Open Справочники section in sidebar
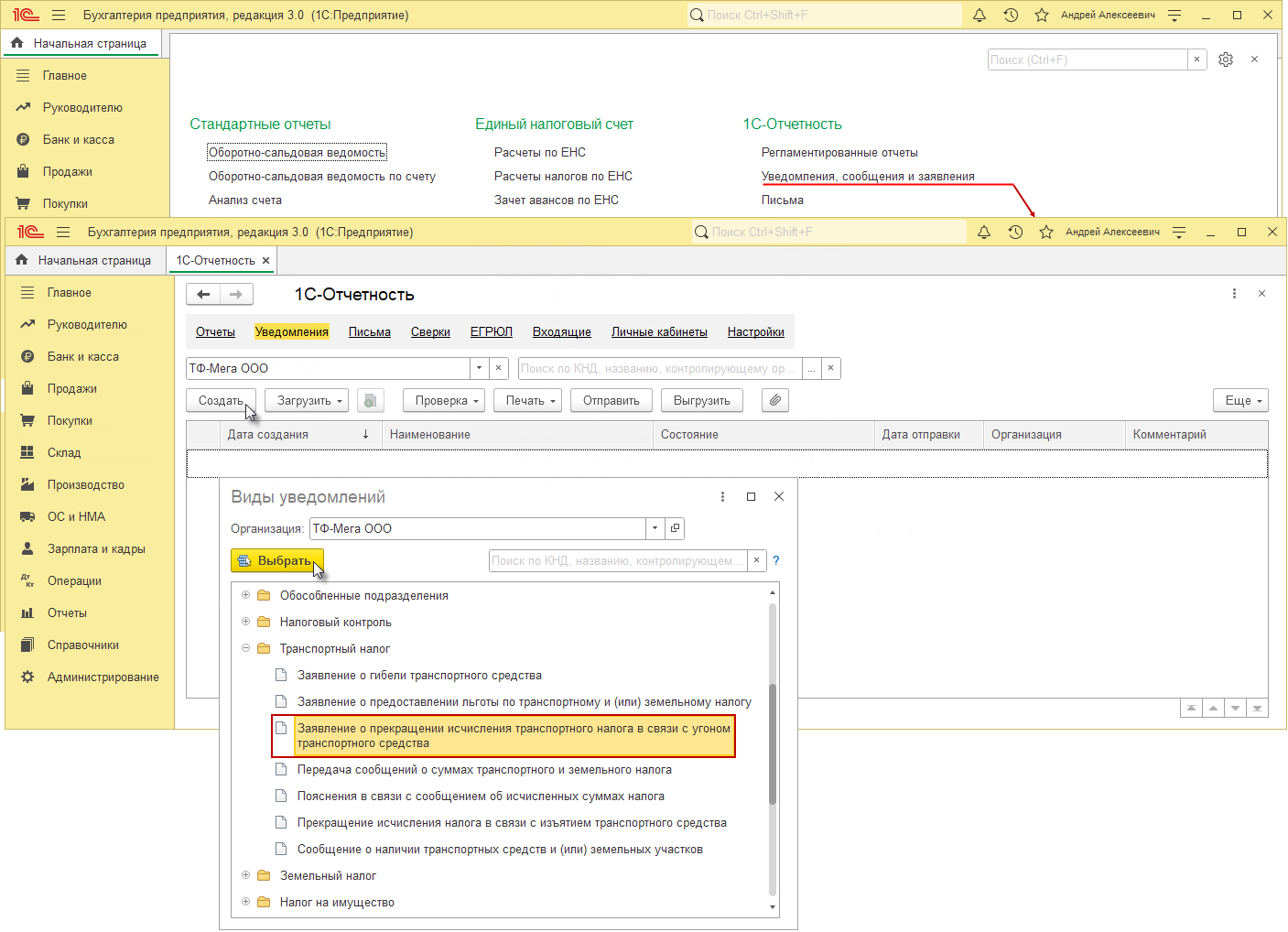Screen dimensions: 1288x932 pos(83,645)
